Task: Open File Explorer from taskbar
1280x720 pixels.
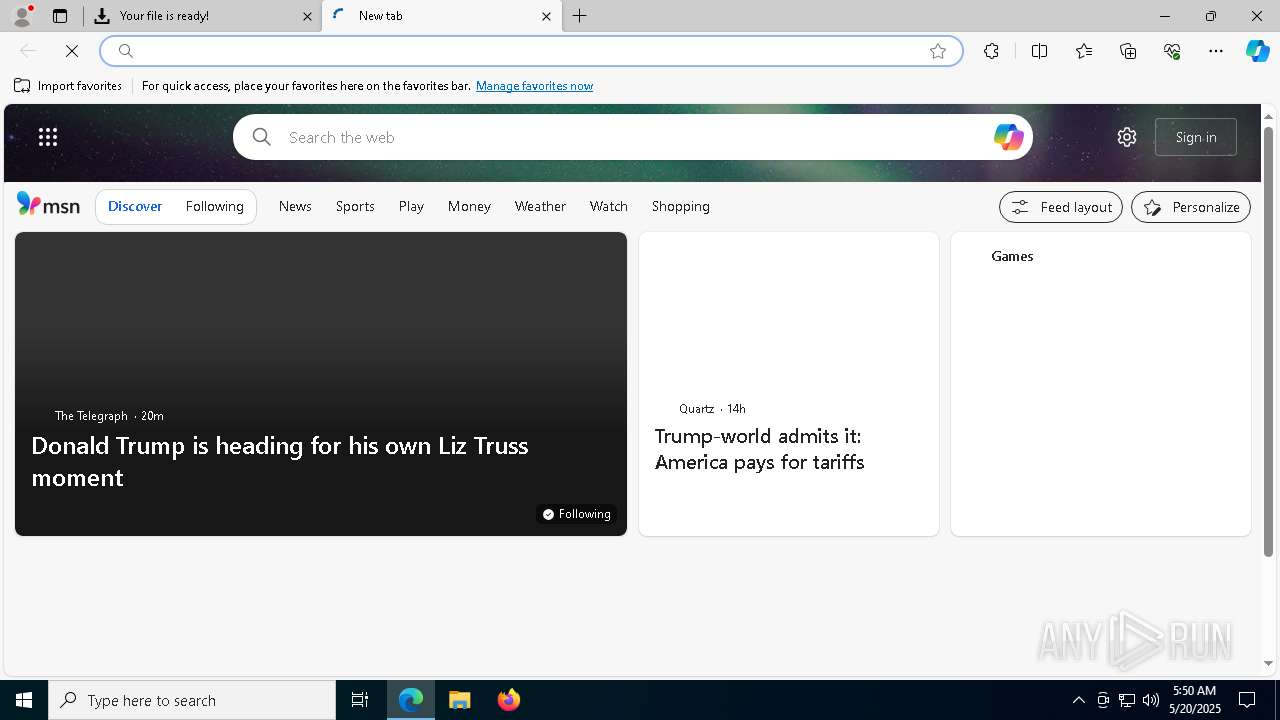Action: [460, 700]
